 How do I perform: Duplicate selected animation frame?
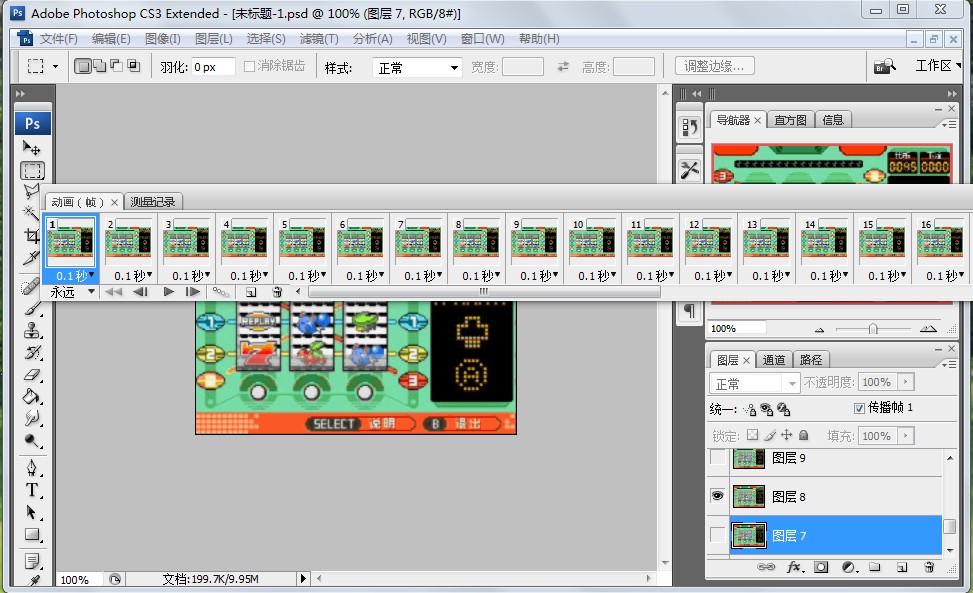[251, 292]
